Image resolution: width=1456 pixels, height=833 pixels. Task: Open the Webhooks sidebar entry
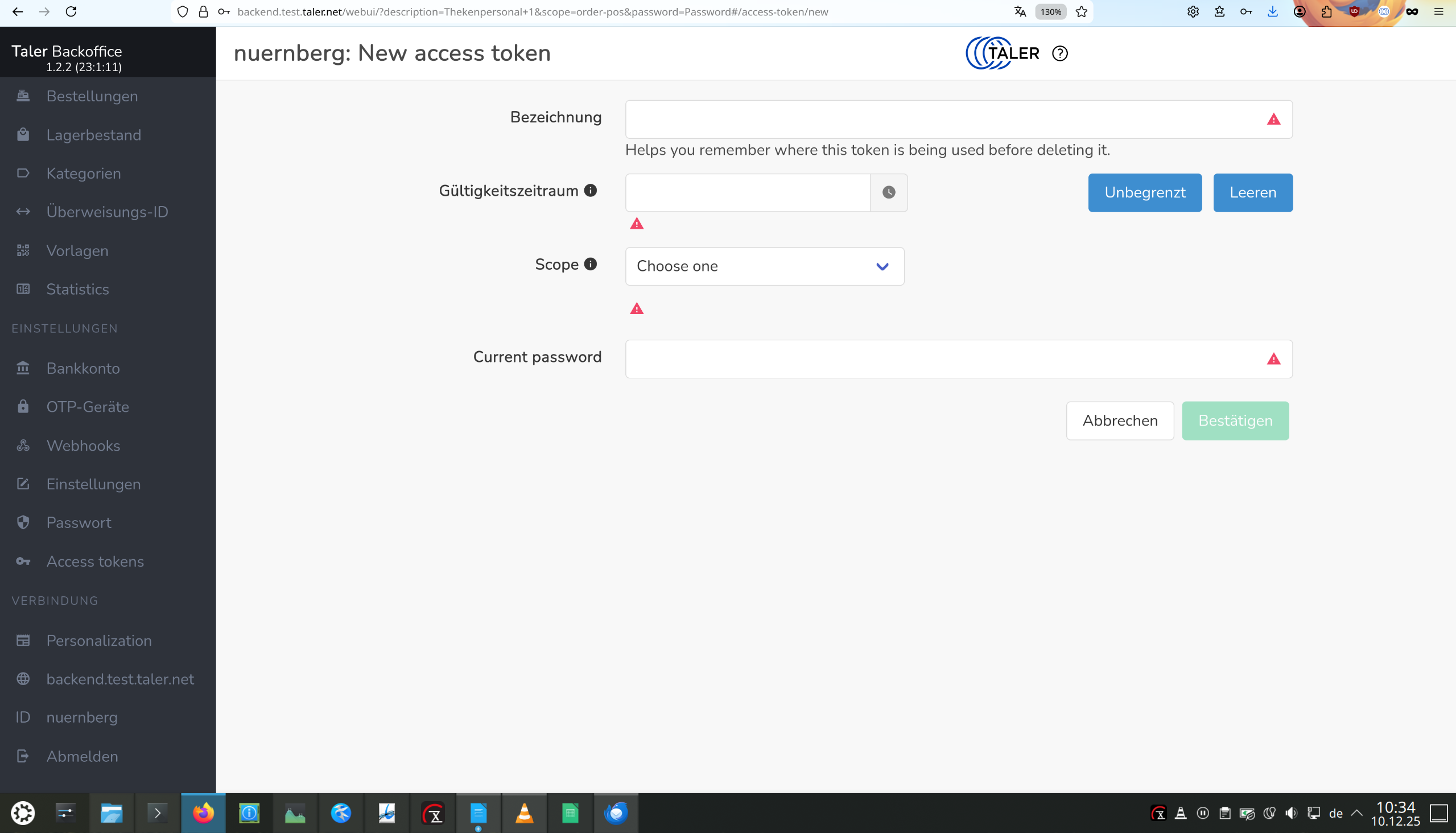tap(83, 446)
